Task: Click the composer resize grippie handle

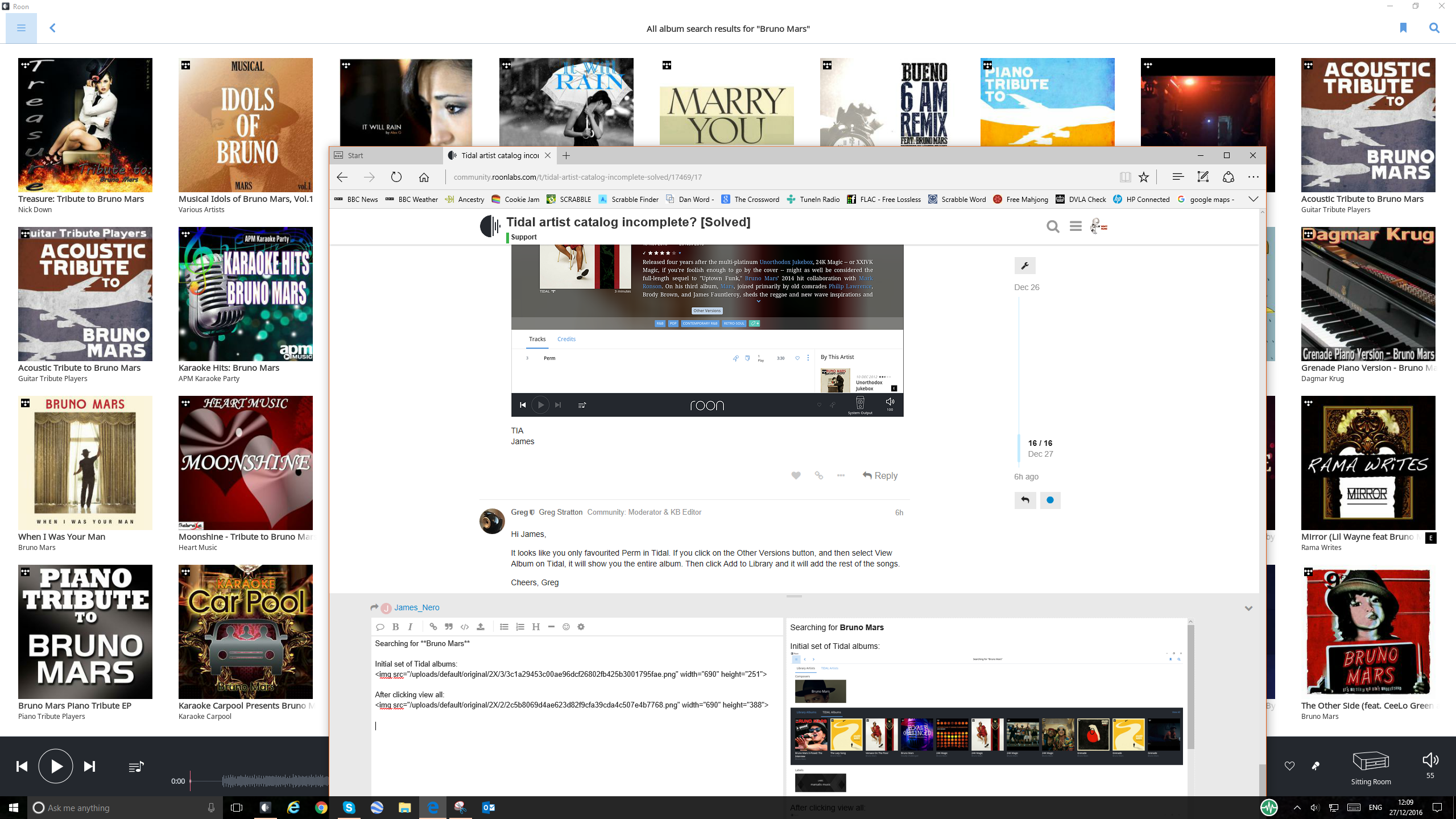Action: [x=794, y=596]
